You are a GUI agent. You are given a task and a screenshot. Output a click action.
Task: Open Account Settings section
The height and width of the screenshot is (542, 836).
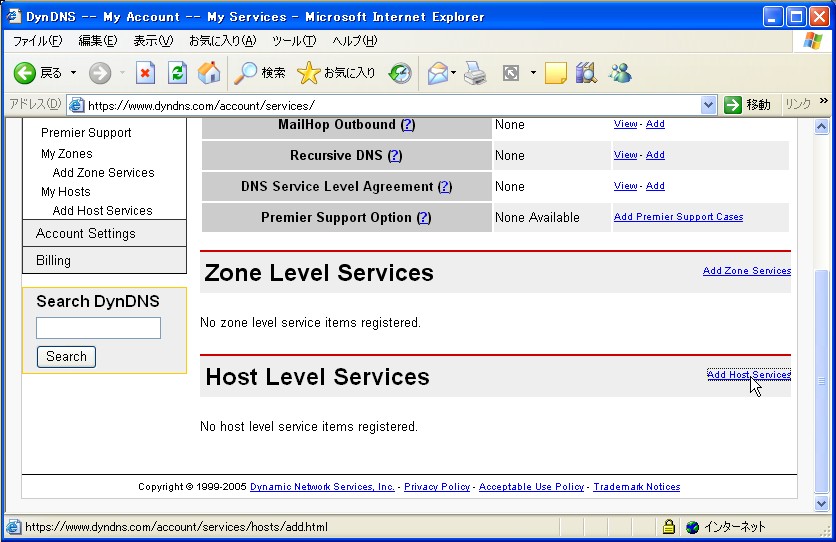pos(104,233)
